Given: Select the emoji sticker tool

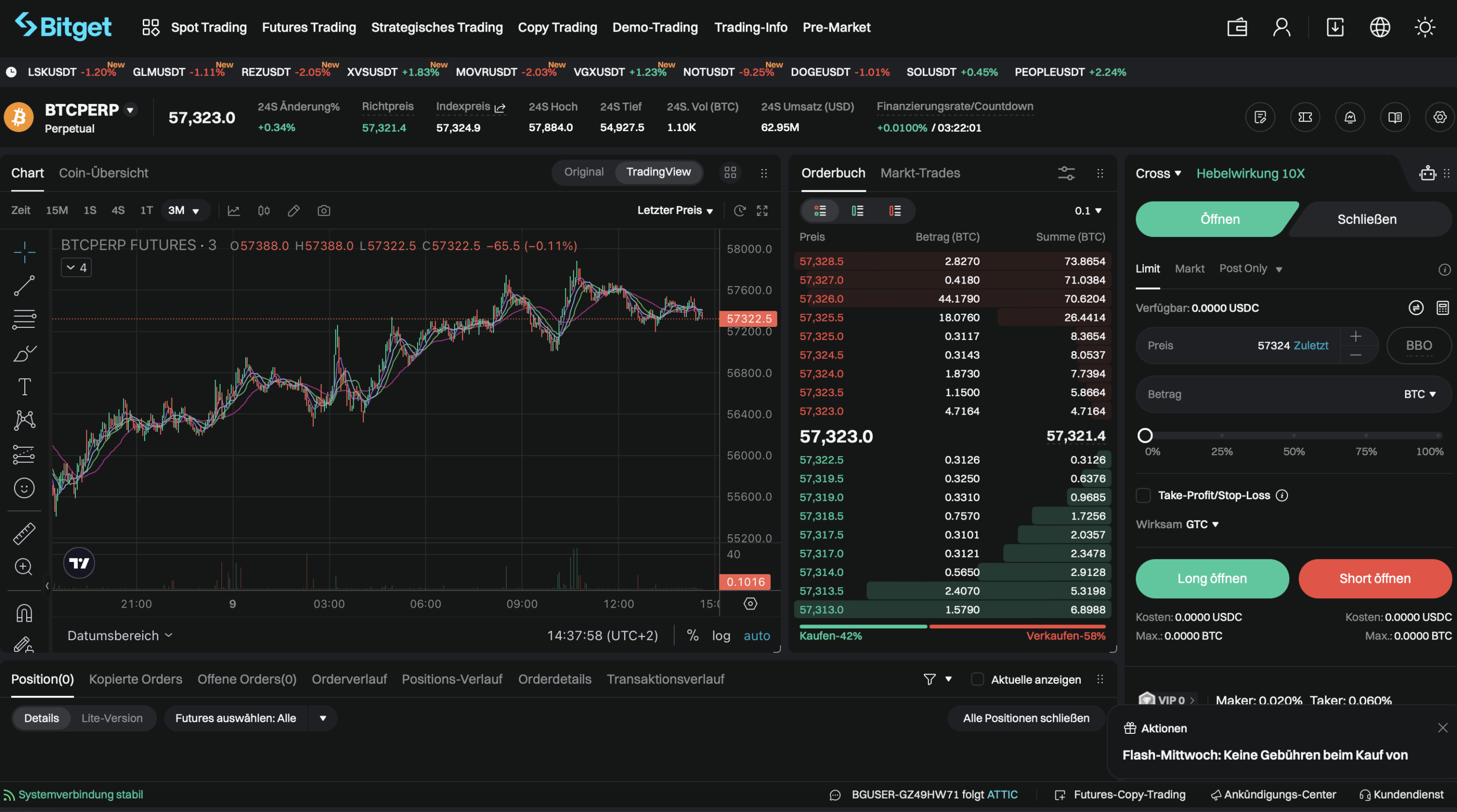Looking at the screenshot, I should (24, 488).
